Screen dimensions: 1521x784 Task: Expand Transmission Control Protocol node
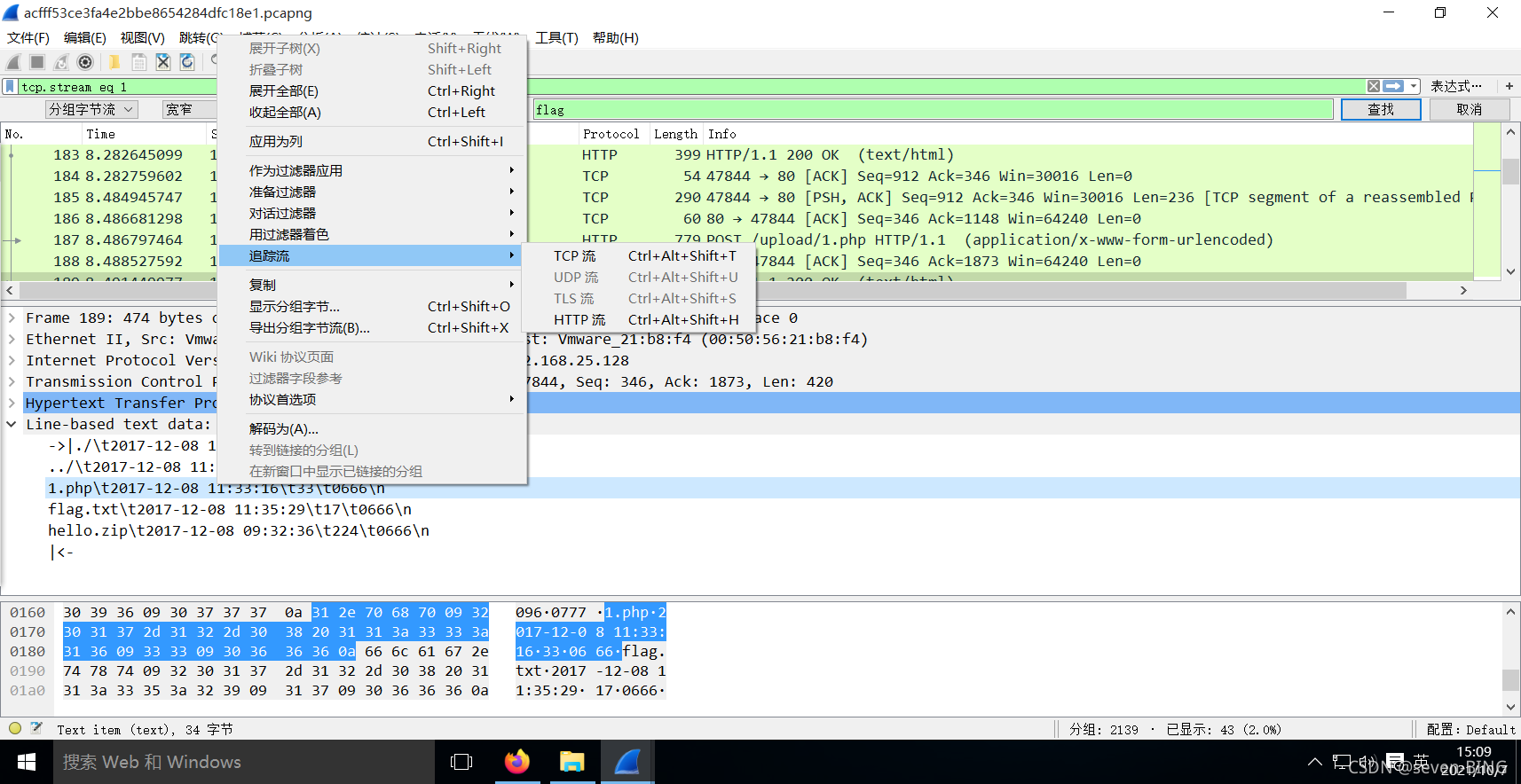coord(12,381)
